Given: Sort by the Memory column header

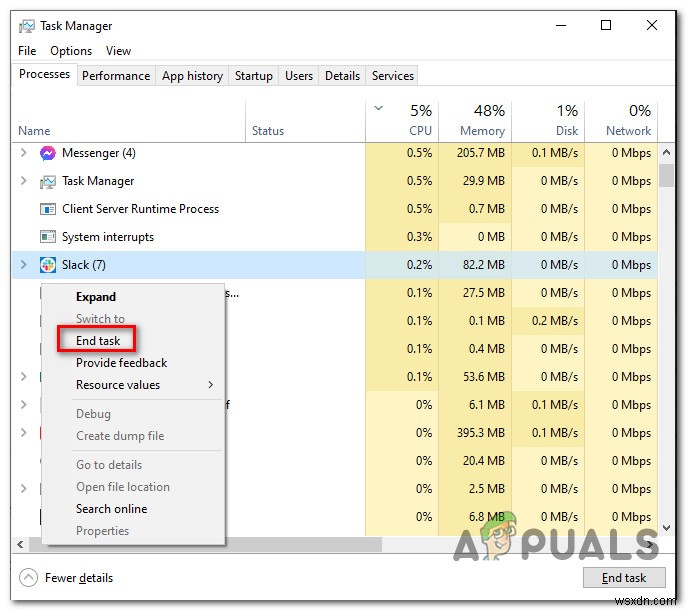Looking at the screenshot, I should pyautogui.click(x=482, y=131).
